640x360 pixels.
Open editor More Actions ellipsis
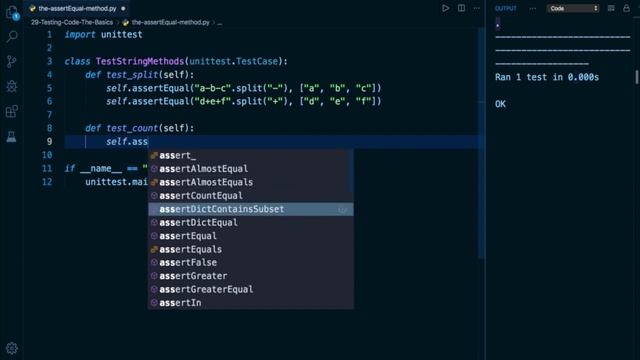pos(476,8)
